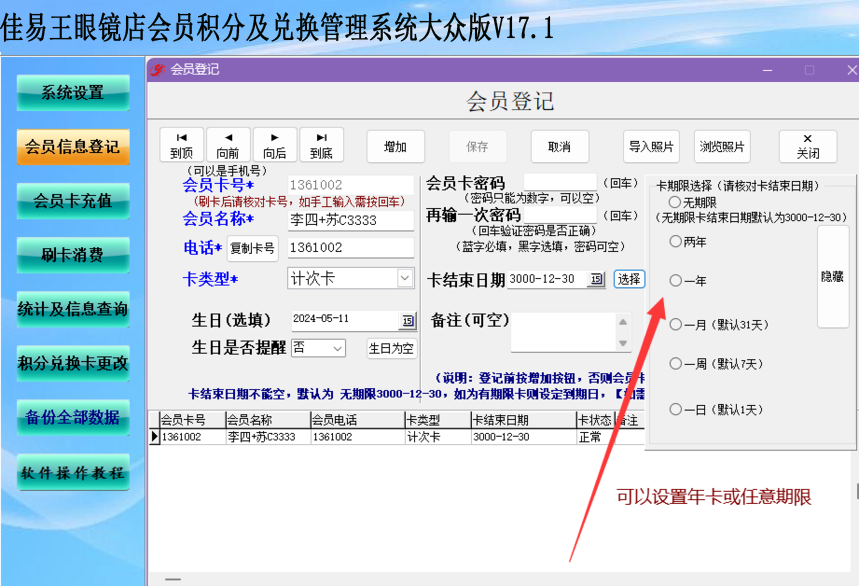Screen dimensions: 859x586
Task: Click the 生日为空 button
Action: (x=391, y=348)
